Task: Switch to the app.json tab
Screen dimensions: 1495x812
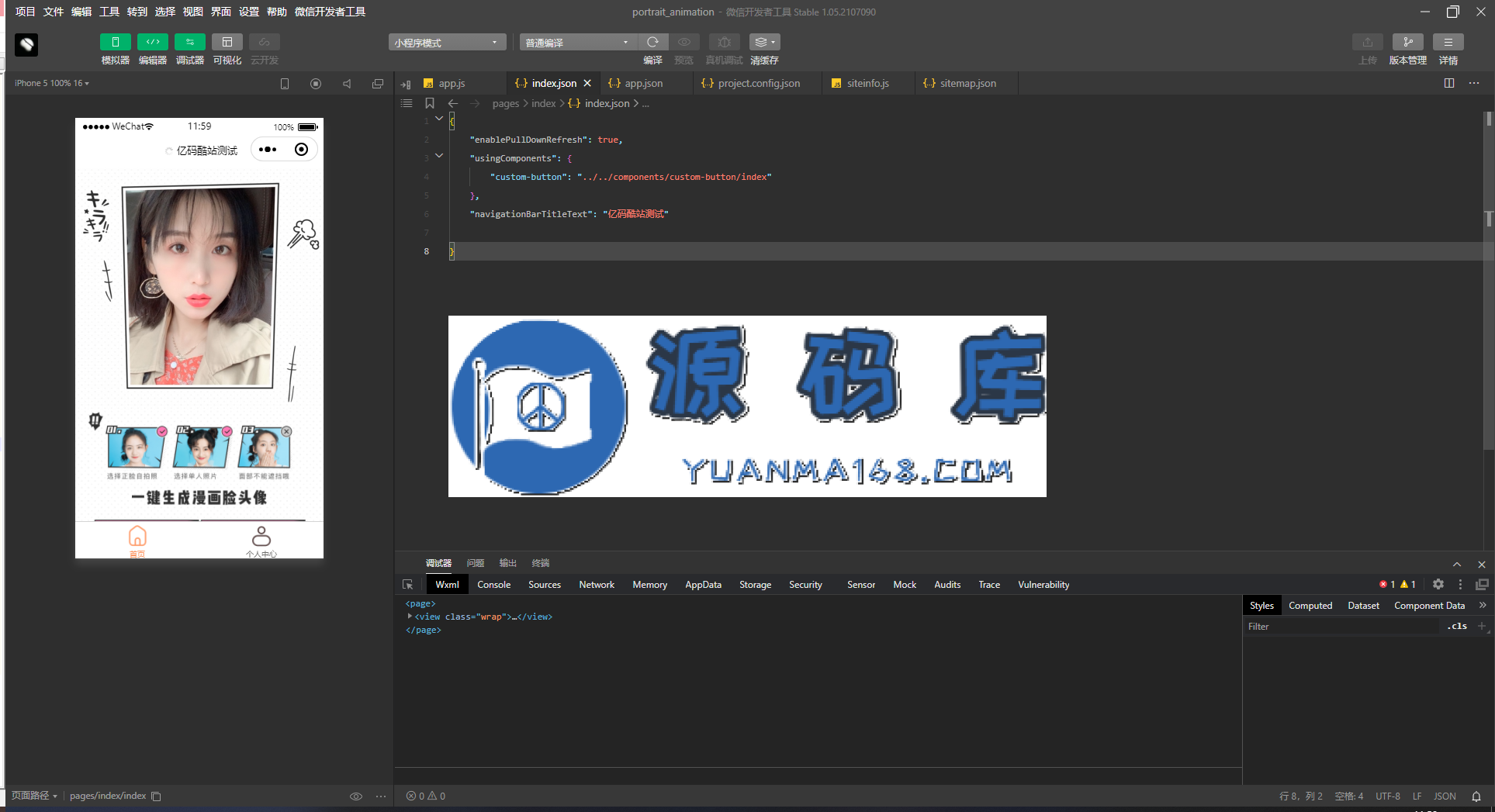Action: 643,83
